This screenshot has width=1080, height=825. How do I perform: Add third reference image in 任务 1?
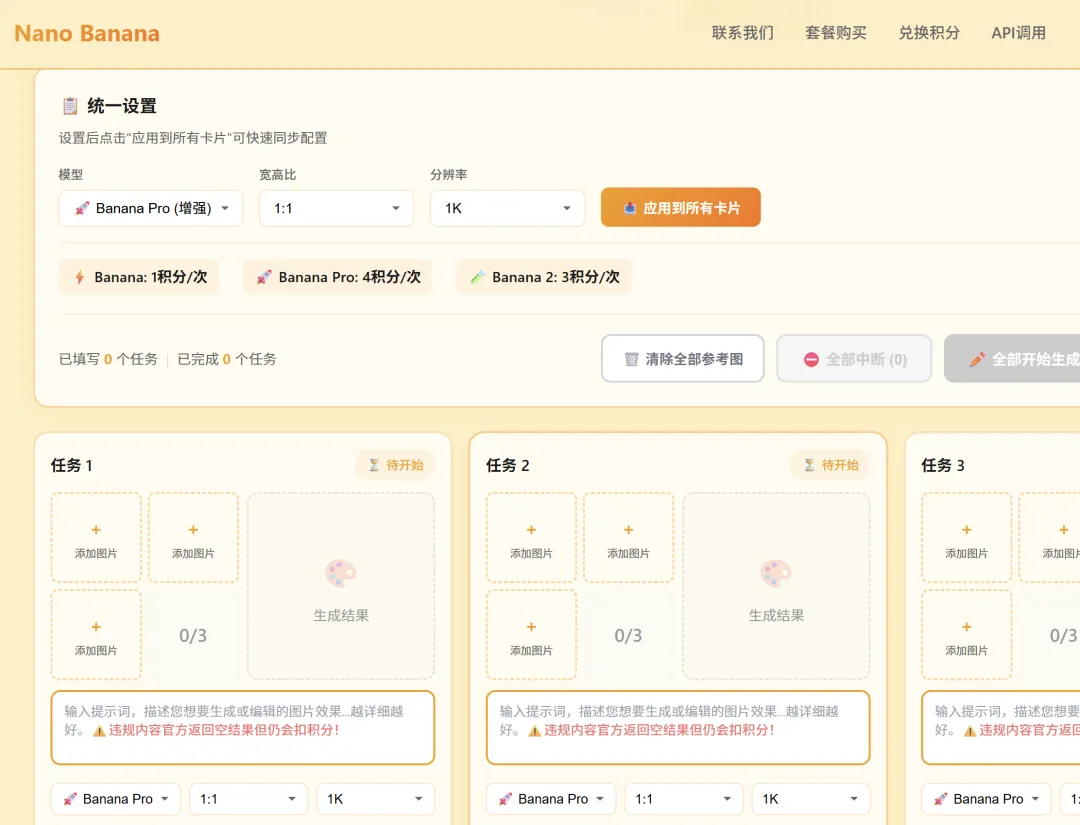96,634
